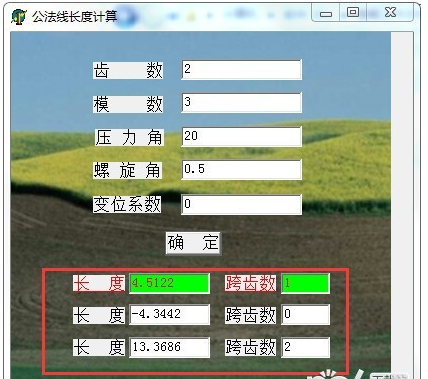Click the app icon in title bar

(x=19, y=16)
